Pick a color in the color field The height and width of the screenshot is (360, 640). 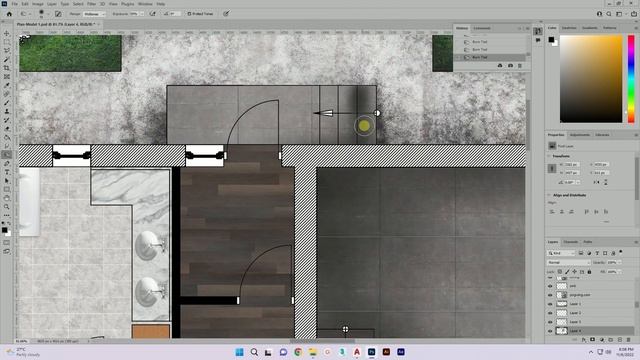(x=591, y=79)
